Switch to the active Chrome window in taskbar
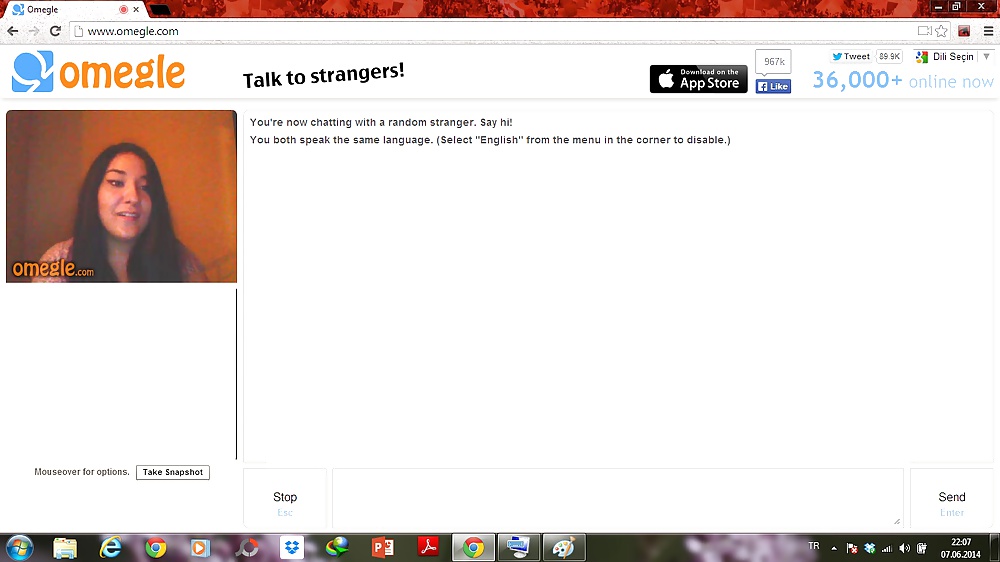The width and height of the screenshot is (1000, 562). pyautogui.click(x=473, y=548)
